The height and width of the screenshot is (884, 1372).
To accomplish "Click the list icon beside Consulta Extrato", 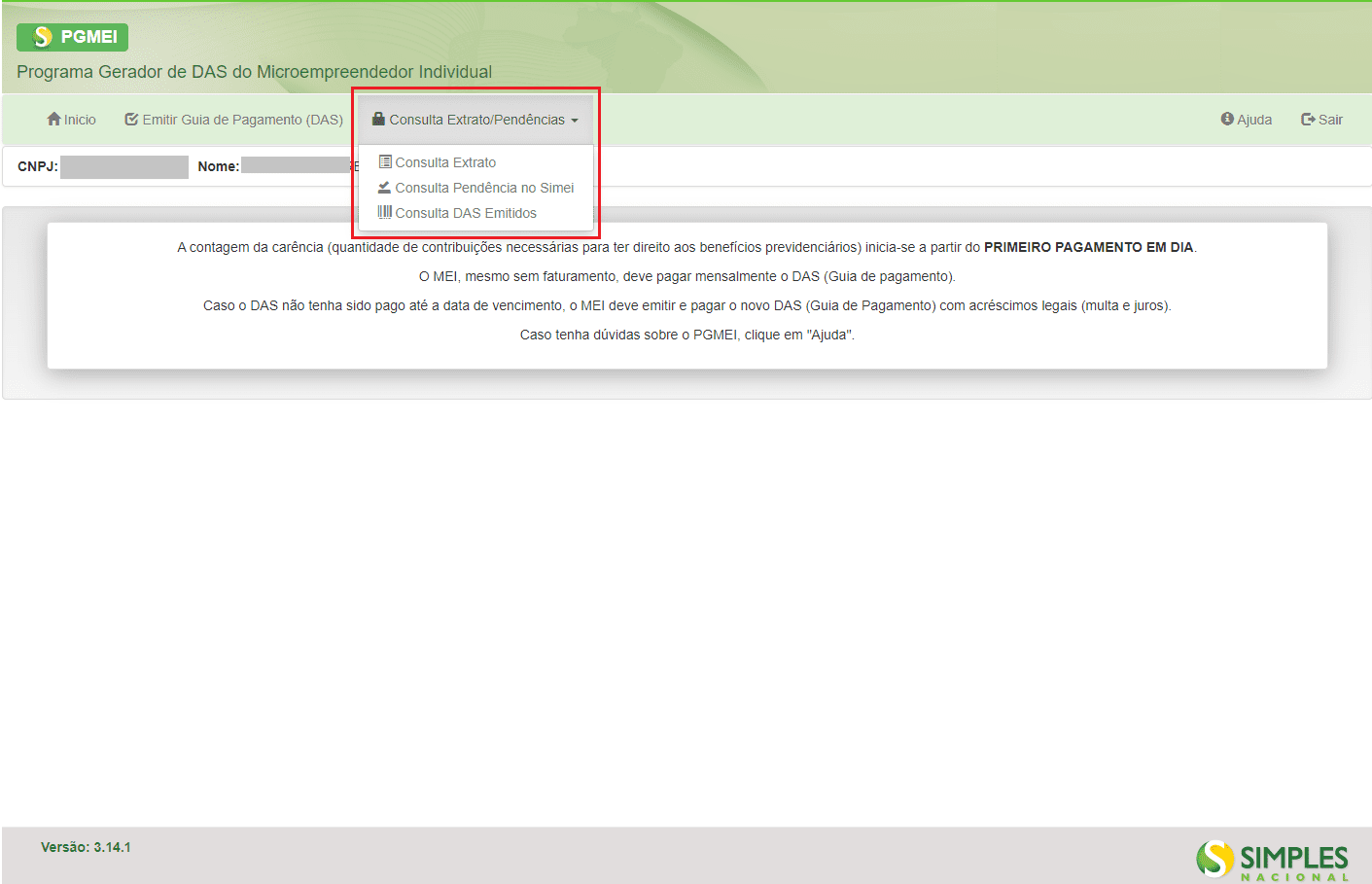I will point(385,161).
